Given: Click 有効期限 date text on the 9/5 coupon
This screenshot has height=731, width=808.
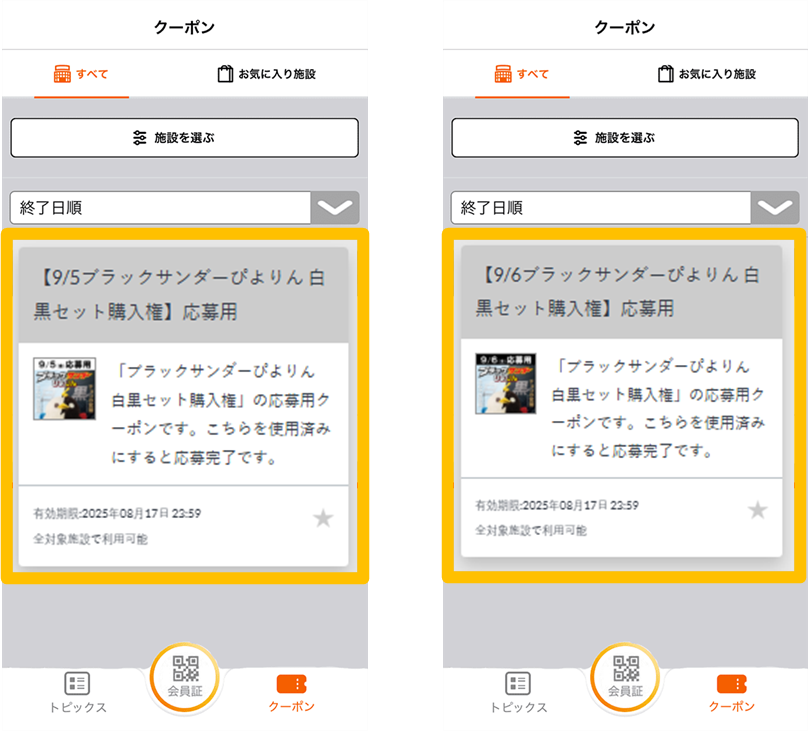Looking at the screenshot, I should click(x=117, y=513).
